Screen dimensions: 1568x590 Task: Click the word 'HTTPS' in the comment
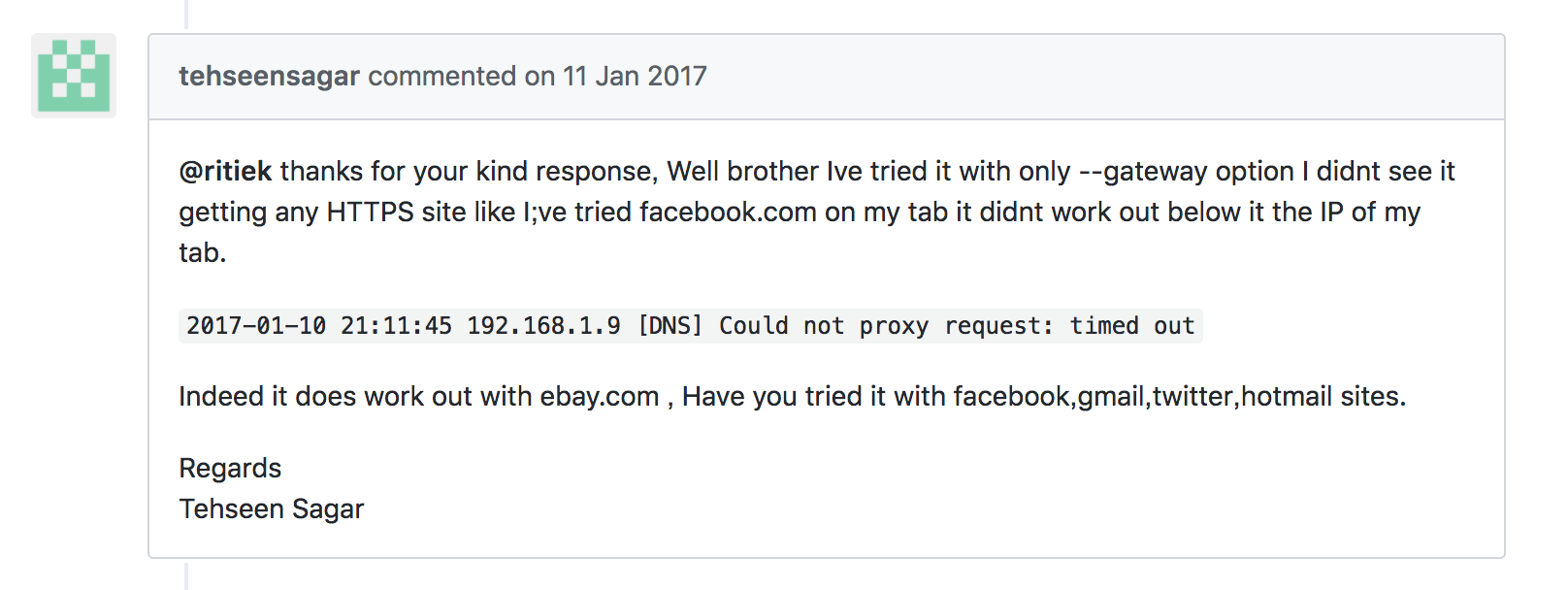pos(370,212)
